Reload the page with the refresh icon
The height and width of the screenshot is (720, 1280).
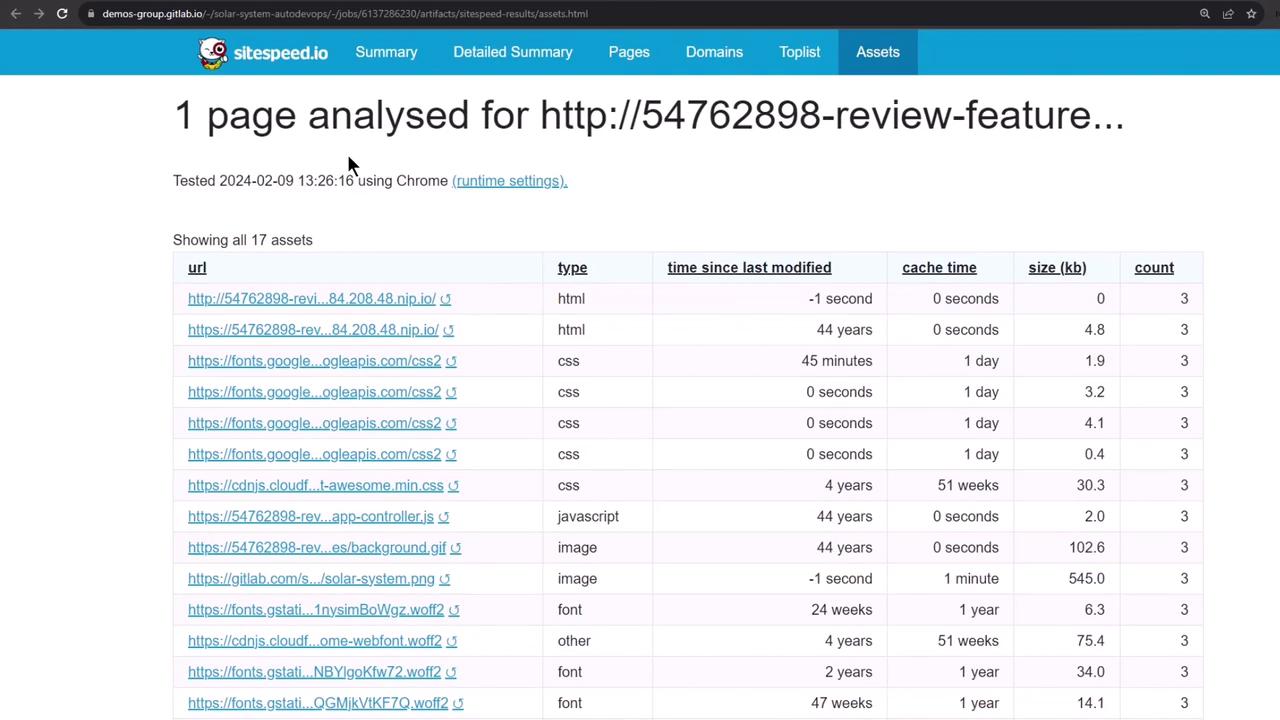click(62, 14)
